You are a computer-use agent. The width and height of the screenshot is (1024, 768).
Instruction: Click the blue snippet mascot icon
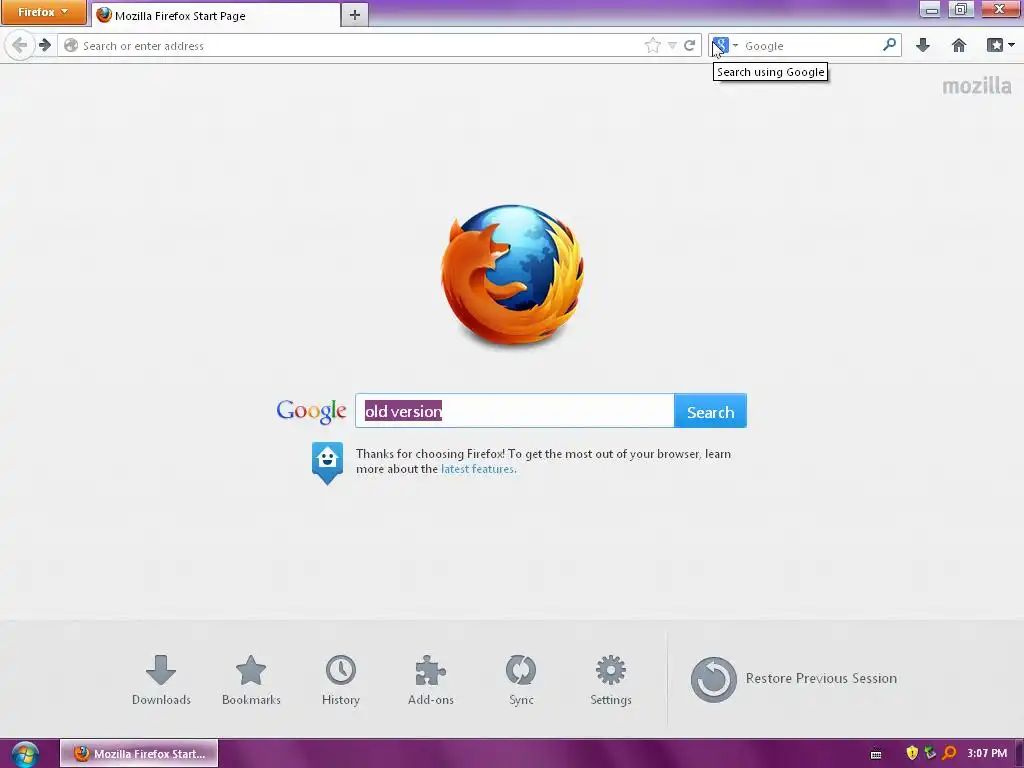coord(327,462)
